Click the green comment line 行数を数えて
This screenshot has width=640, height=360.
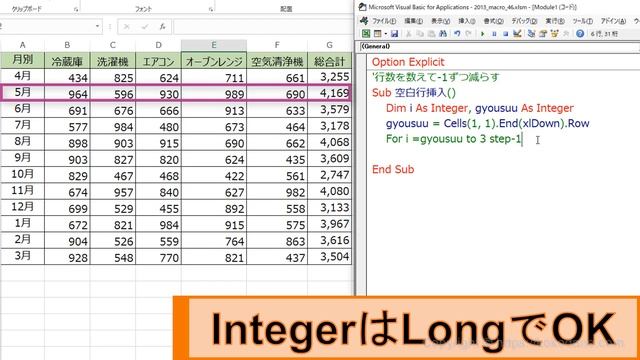click(x=436, y=77)
